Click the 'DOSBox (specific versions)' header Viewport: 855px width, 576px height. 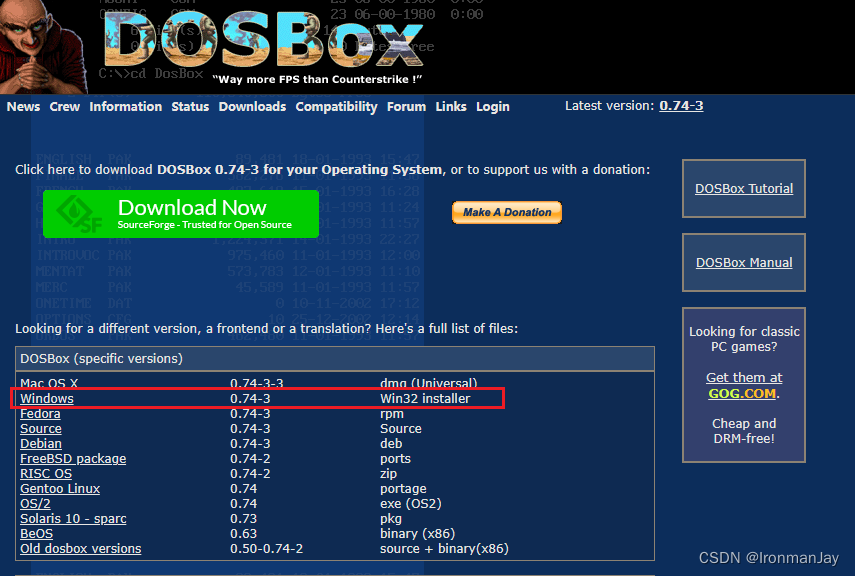(x=101, y=359)
